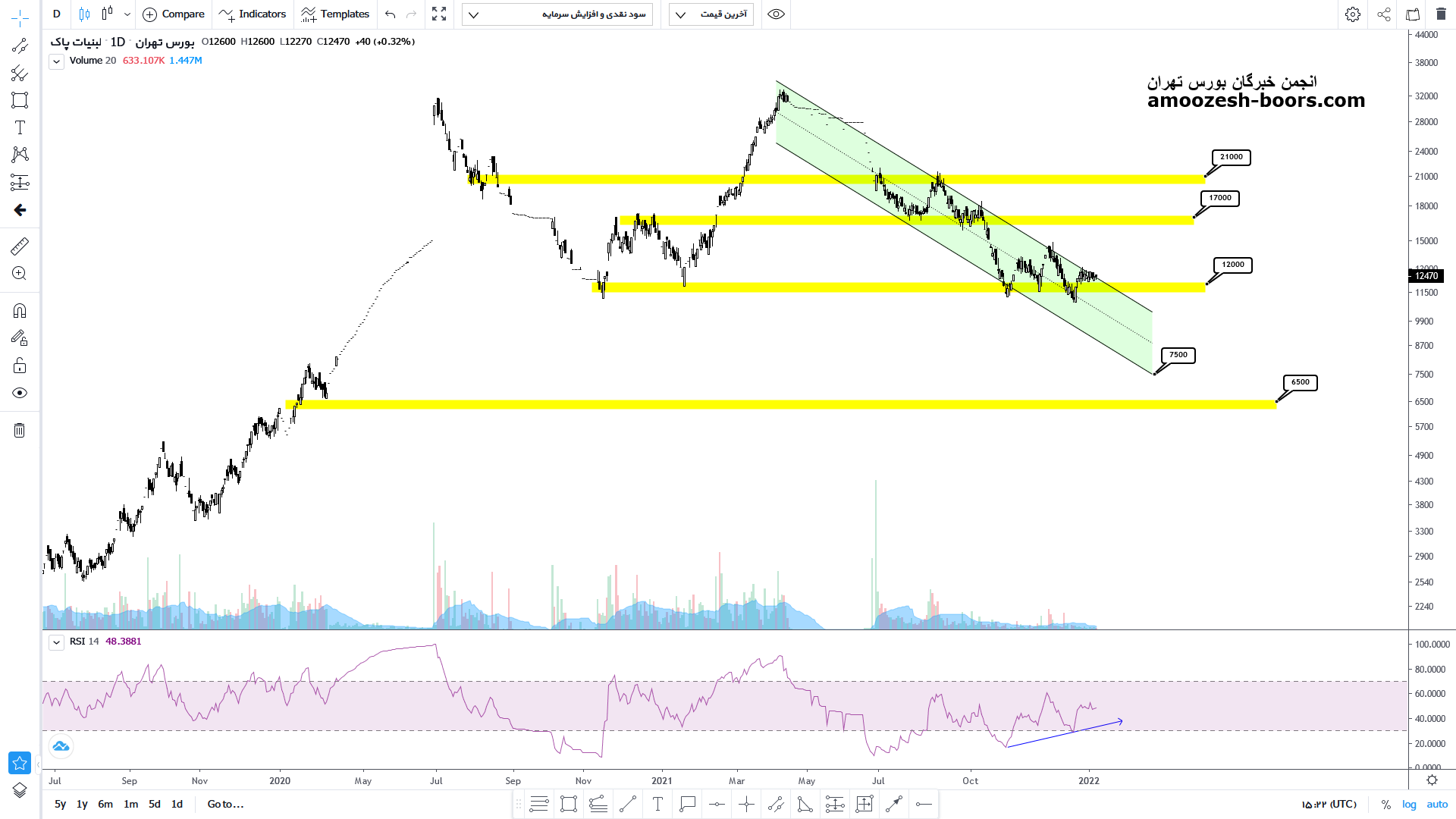Click the Zoom in magnifier tool
This screenshot has width=1456, height=819.
tap(20, 274)
